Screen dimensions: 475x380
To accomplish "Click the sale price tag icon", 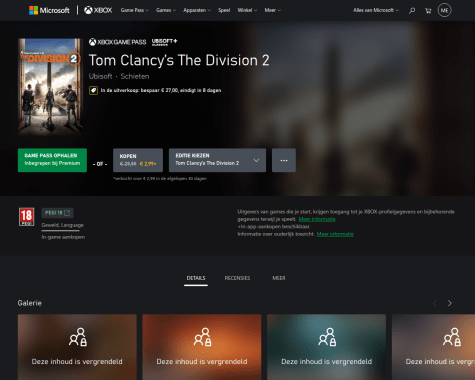I will coord(93,90).
